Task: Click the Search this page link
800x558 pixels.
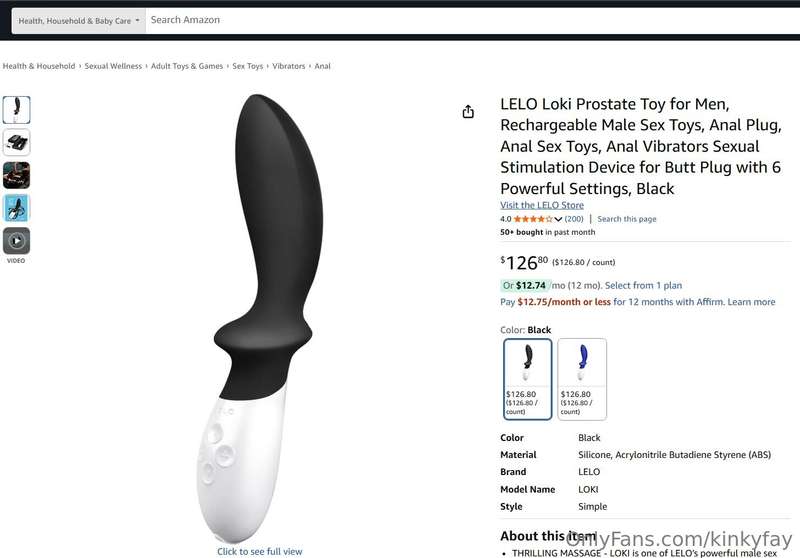Action: tap(627, 219)
